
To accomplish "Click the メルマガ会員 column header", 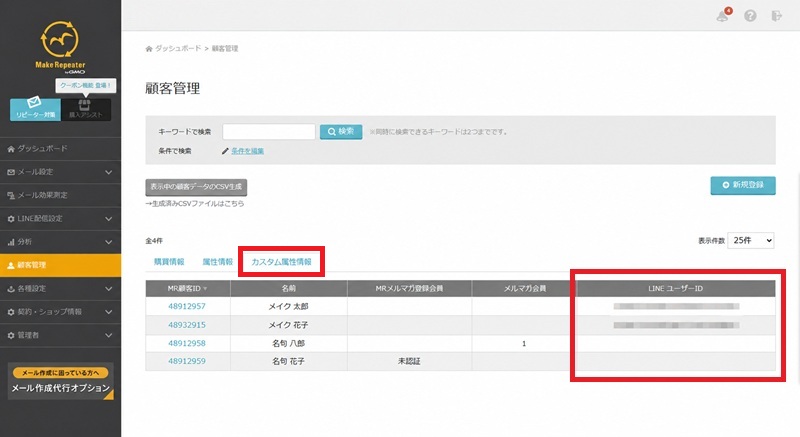I will coord(524,289).
